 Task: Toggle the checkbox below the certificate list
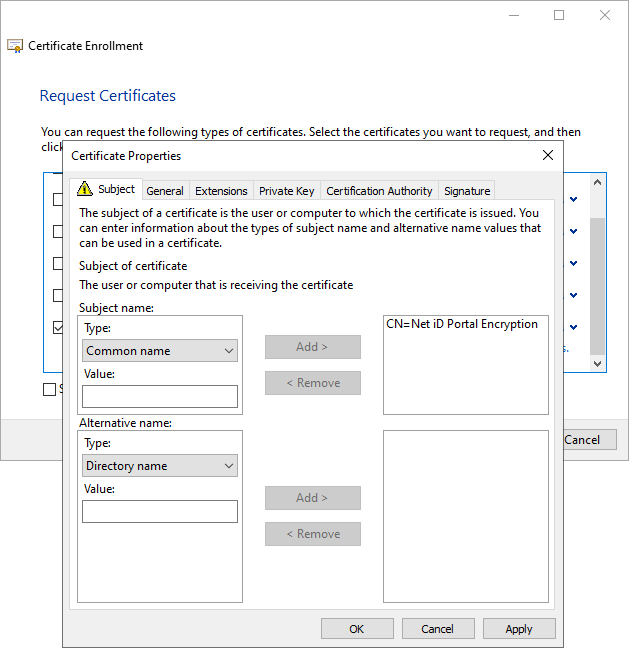[x=49, y=389]
